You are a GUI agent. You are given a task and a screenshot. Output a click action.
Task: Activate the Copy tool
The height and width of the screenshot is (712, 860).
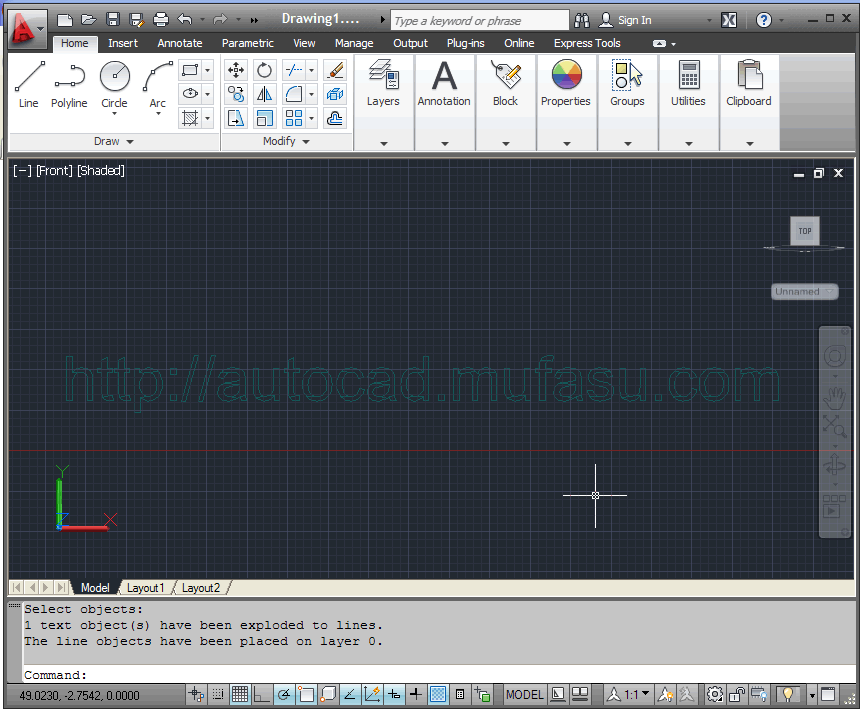(x=236, y=94)
